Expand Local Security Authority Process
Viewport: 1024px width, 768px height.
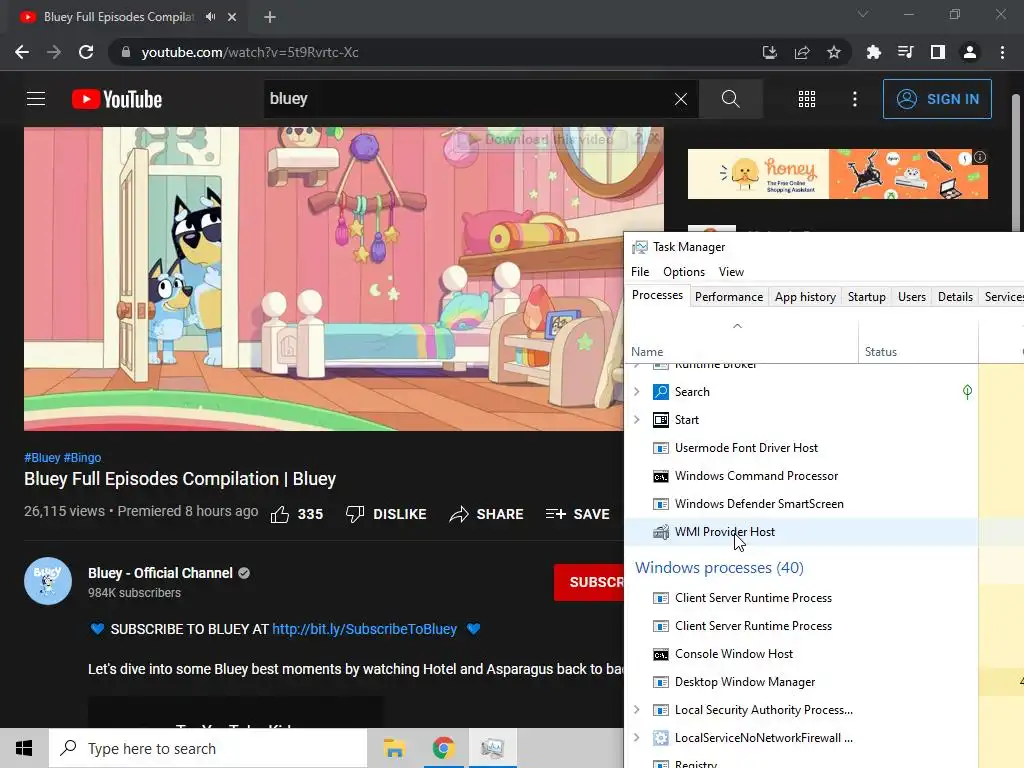point(637,709)
